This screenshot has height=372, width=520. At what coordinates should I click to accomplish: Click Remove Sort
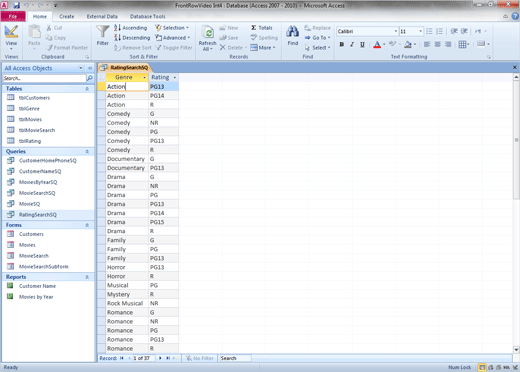[133, 48]
